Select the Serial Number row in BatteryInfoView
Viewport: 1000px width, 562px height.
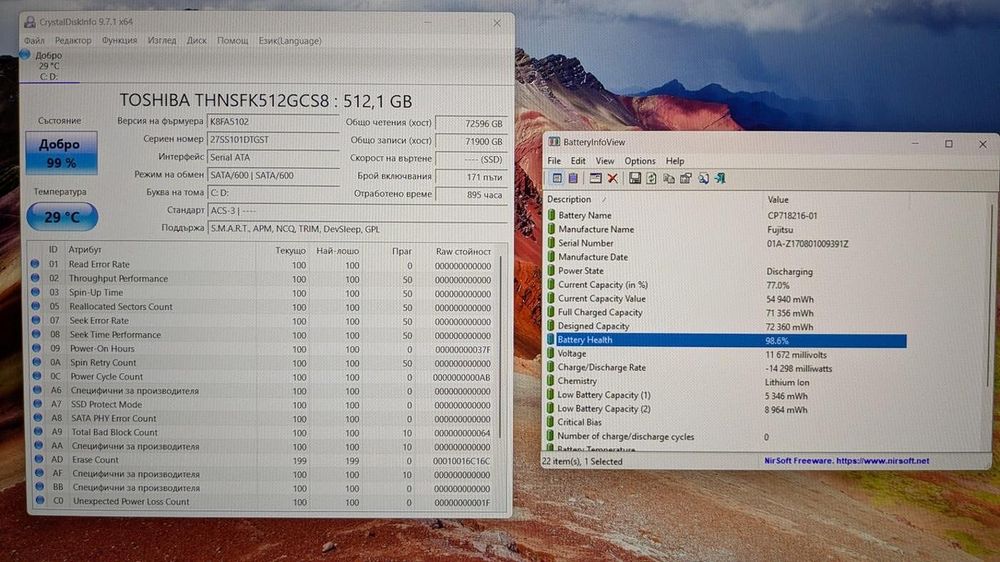point(726,243)
